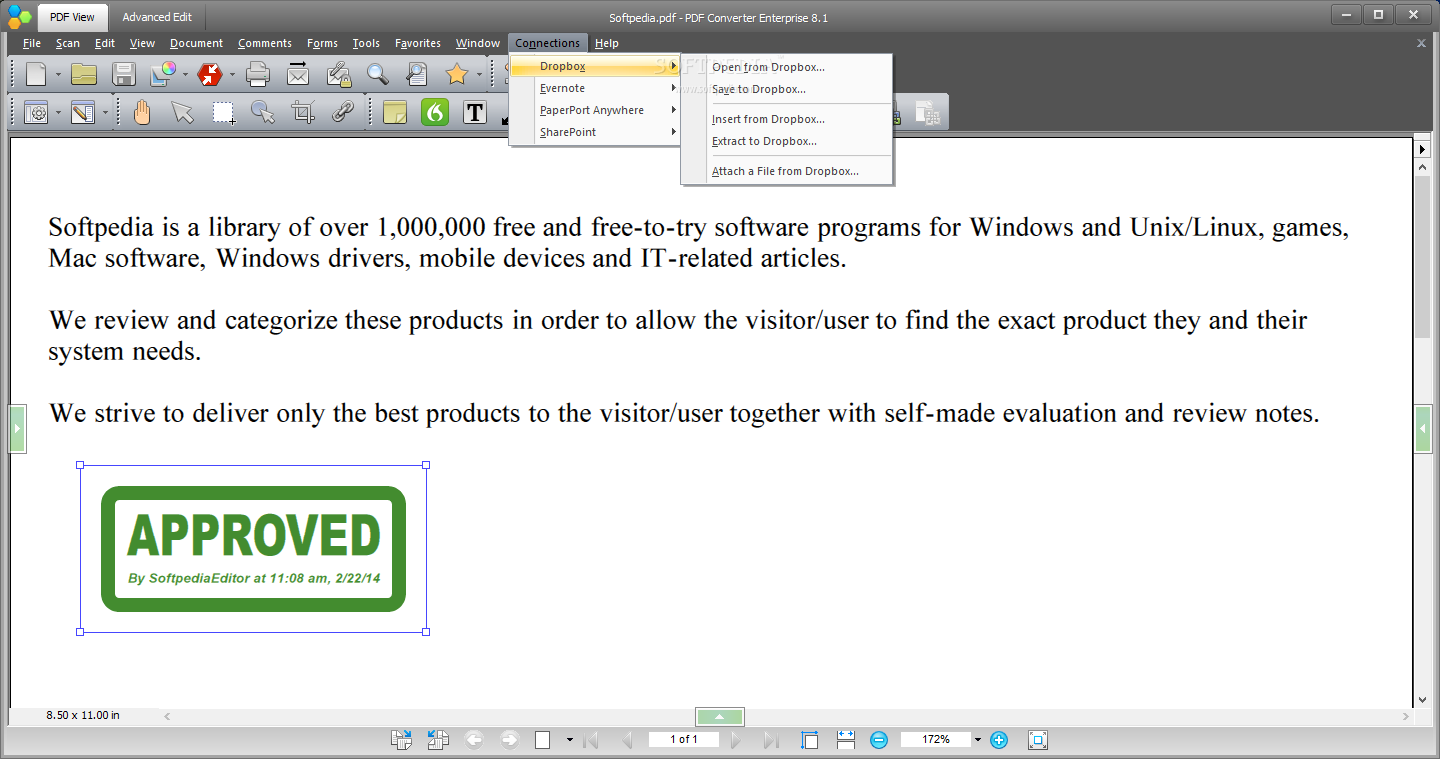The width and height of the screenshot is (1440, 759).
Task: Click Insert from Dropbox...
Action: (787, 119)
